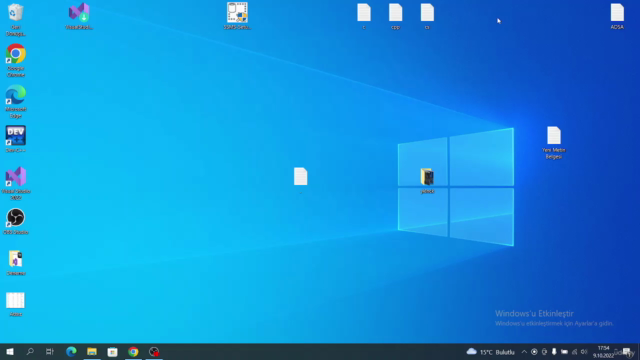This screenshot has height=360, width=640.
Task: Open the weather widget showing 15°C Bulutlu
Action: (491, 352)
